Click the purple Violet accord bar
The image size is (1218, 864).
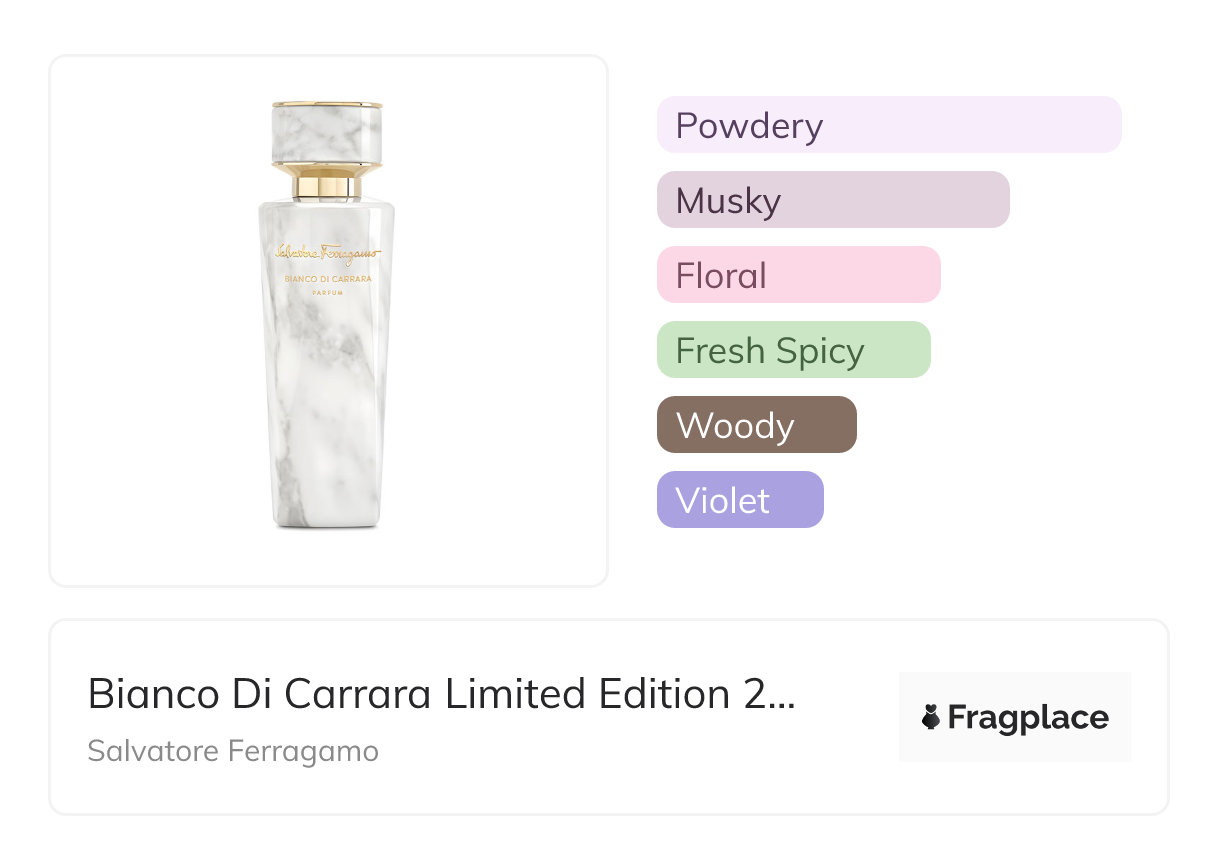[739, 500]
